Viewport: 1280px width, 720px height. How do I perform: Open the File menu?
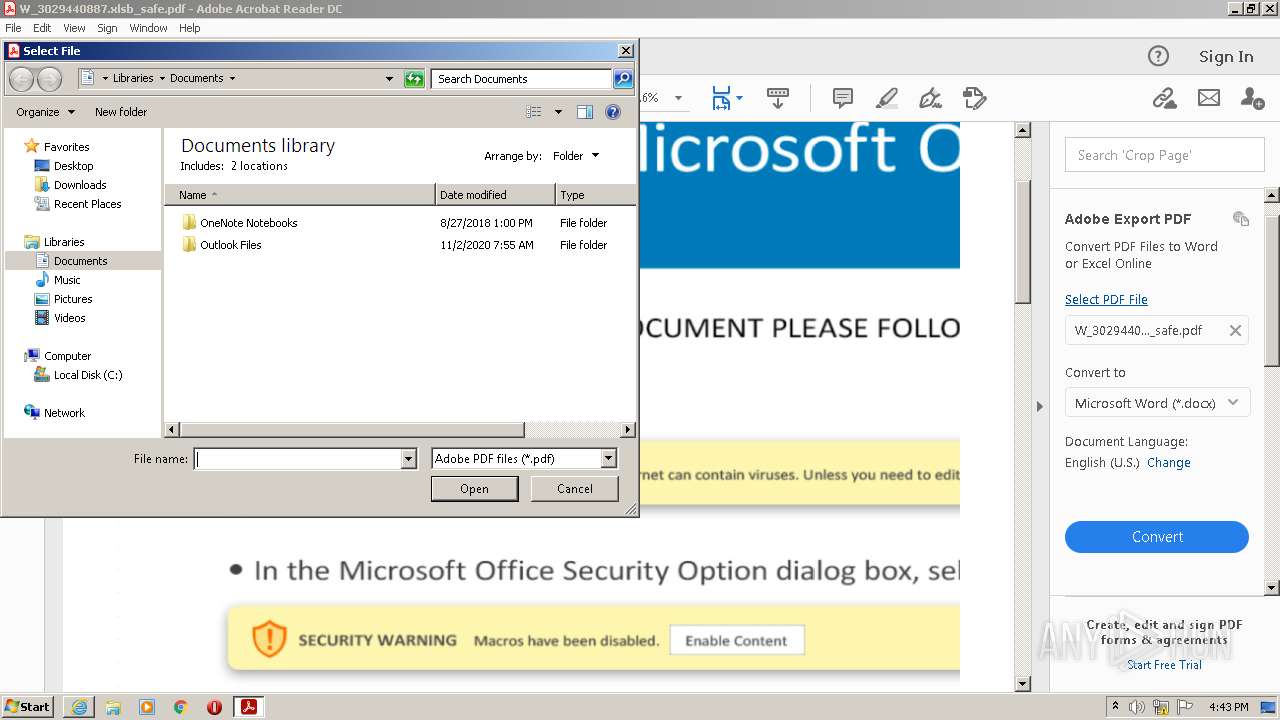tap(13, 28)
